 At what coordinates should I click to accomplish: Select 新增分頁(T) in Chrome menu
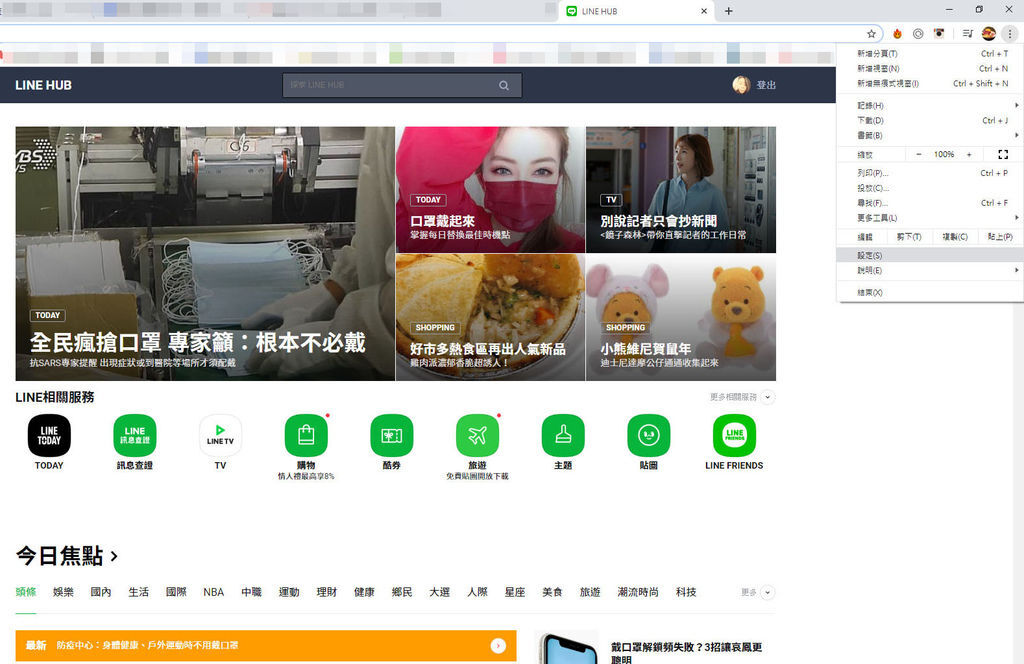[x=929, y=54]
